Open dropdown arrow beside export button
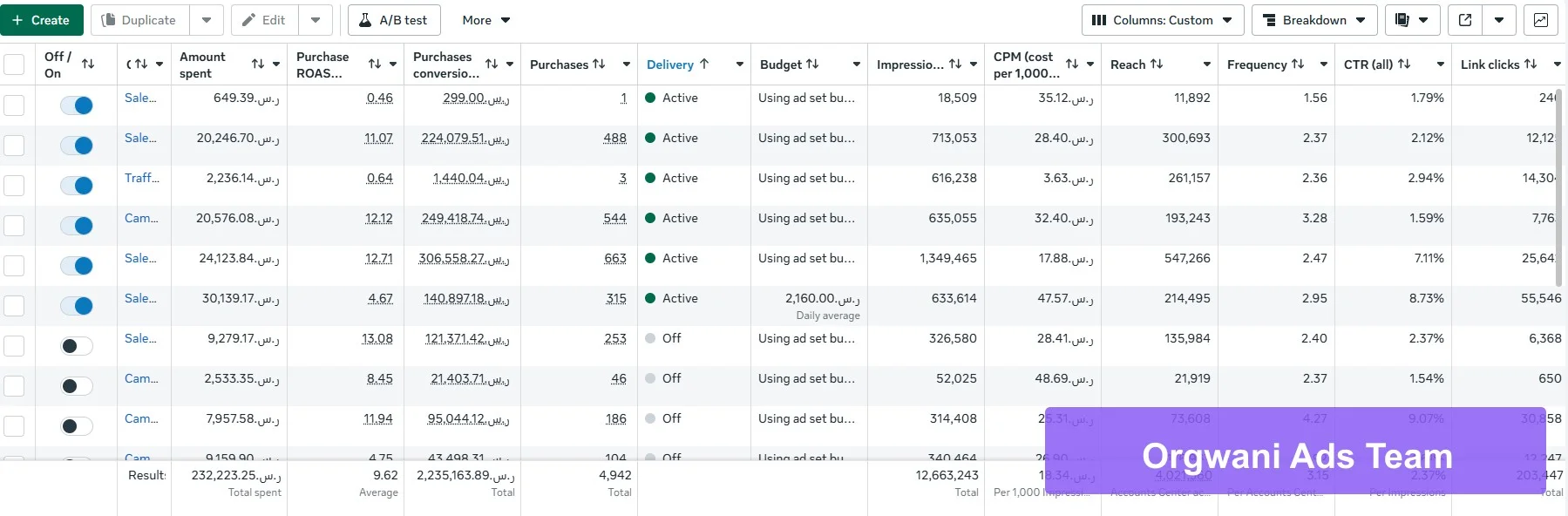Screen dimensions: 1568x516 pyautogui.click(x=1499, y=20)
